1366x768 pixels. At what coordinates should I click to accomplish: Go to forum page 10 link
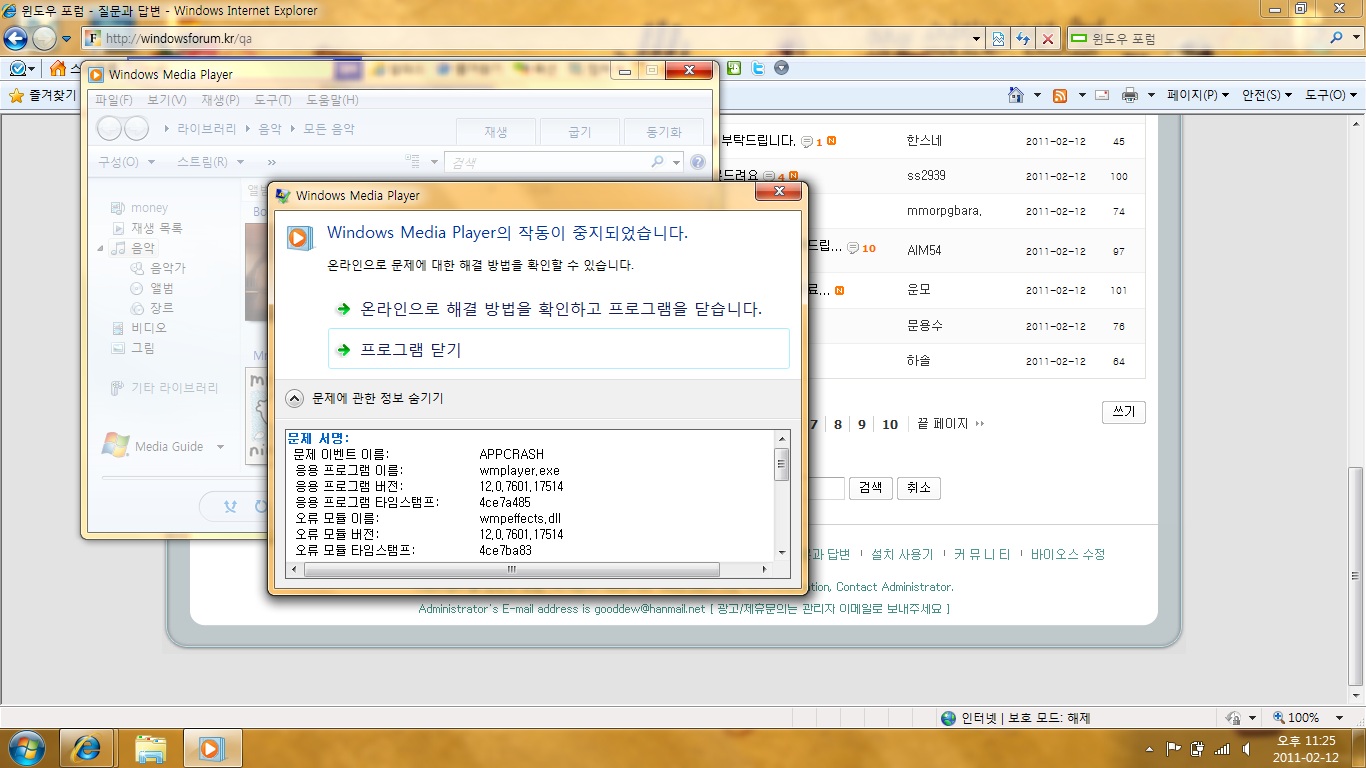point(890,424)
